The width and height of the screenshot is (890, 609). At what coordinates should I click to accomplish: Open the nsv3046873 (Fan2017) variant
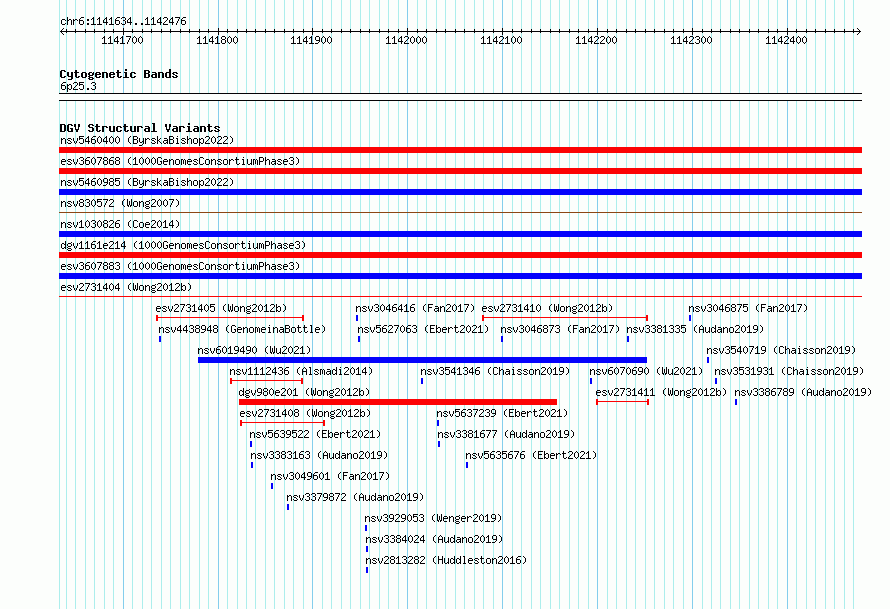[x=560, y=329]
